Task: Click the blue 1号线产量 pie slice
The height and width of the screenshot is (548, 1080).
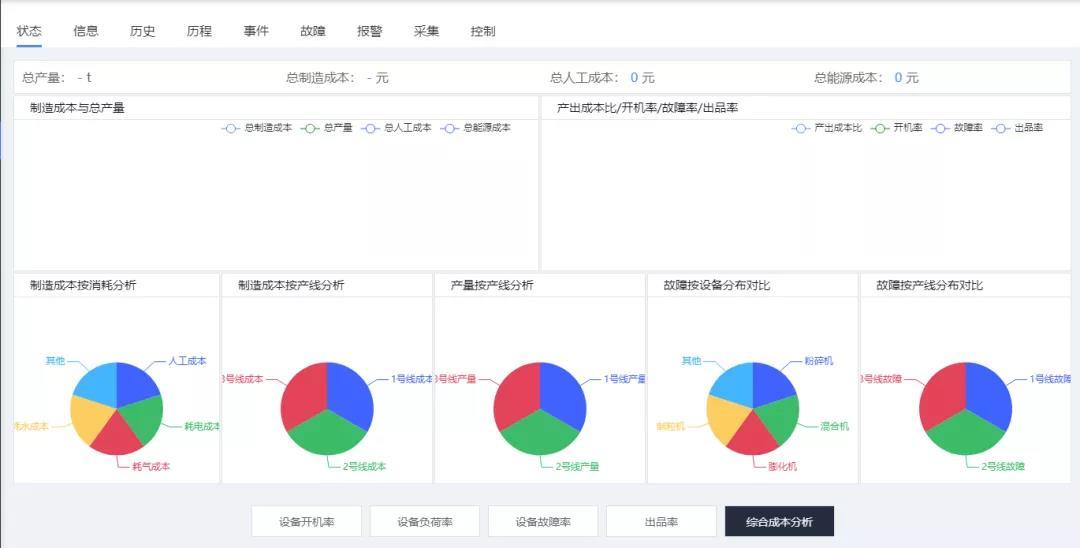Action: click(565, 397)
